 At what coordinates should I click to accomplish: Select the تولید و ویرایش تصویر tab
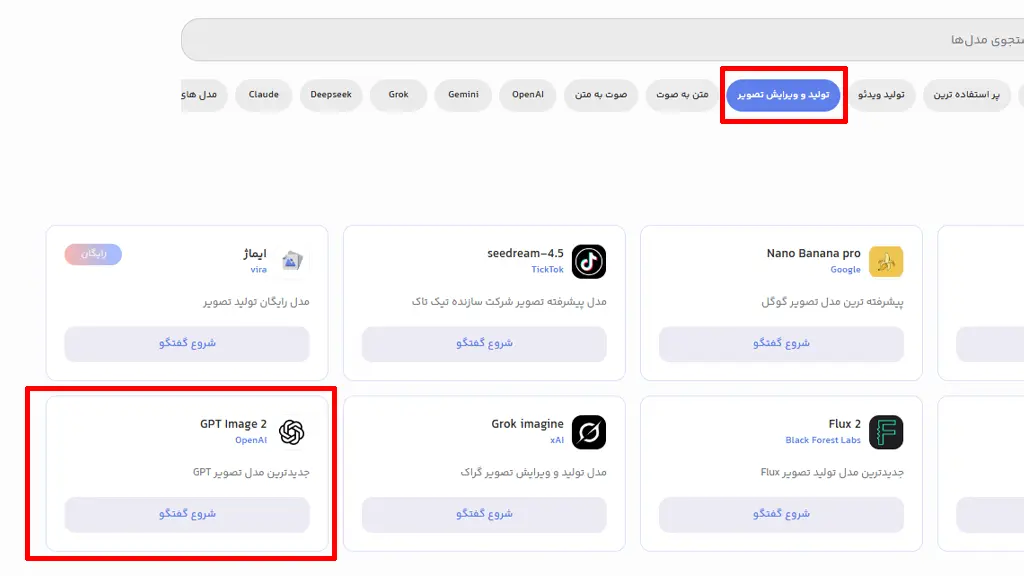[x=783, y=95]
